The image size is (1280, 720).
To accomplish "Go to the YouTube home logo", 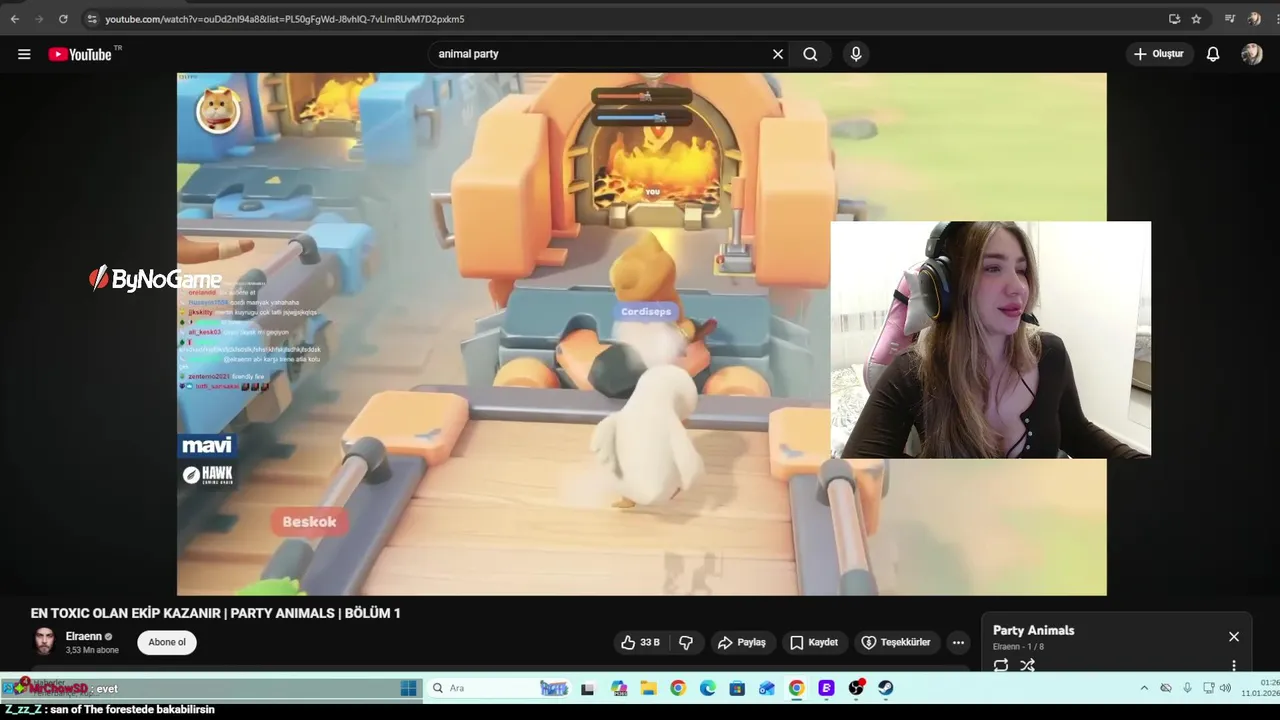I will (80, 54).
